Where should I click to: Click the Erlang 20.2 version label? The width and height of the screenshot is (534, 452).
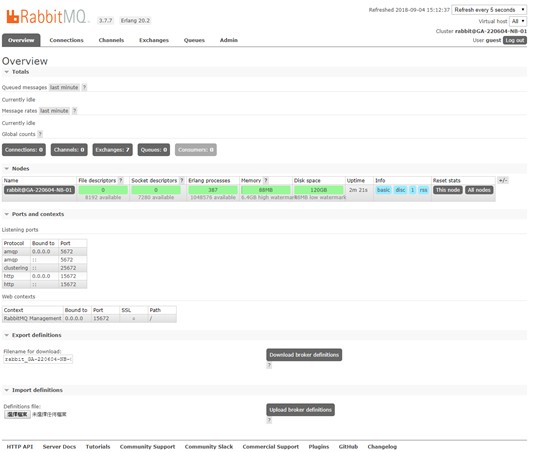[135, 20]
